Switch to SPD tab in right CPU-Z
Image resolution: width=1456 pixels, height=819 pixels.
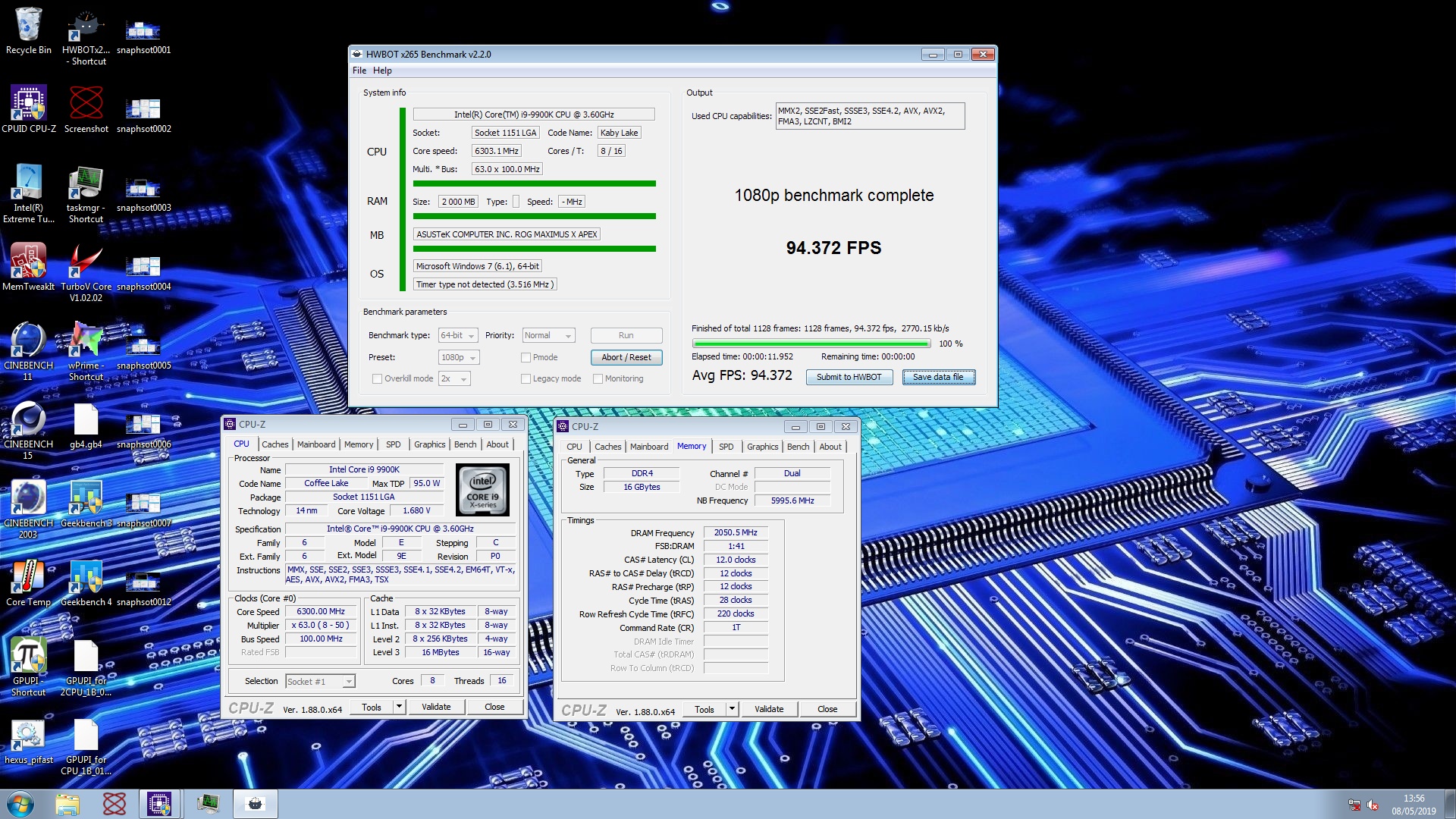(726, 447)
